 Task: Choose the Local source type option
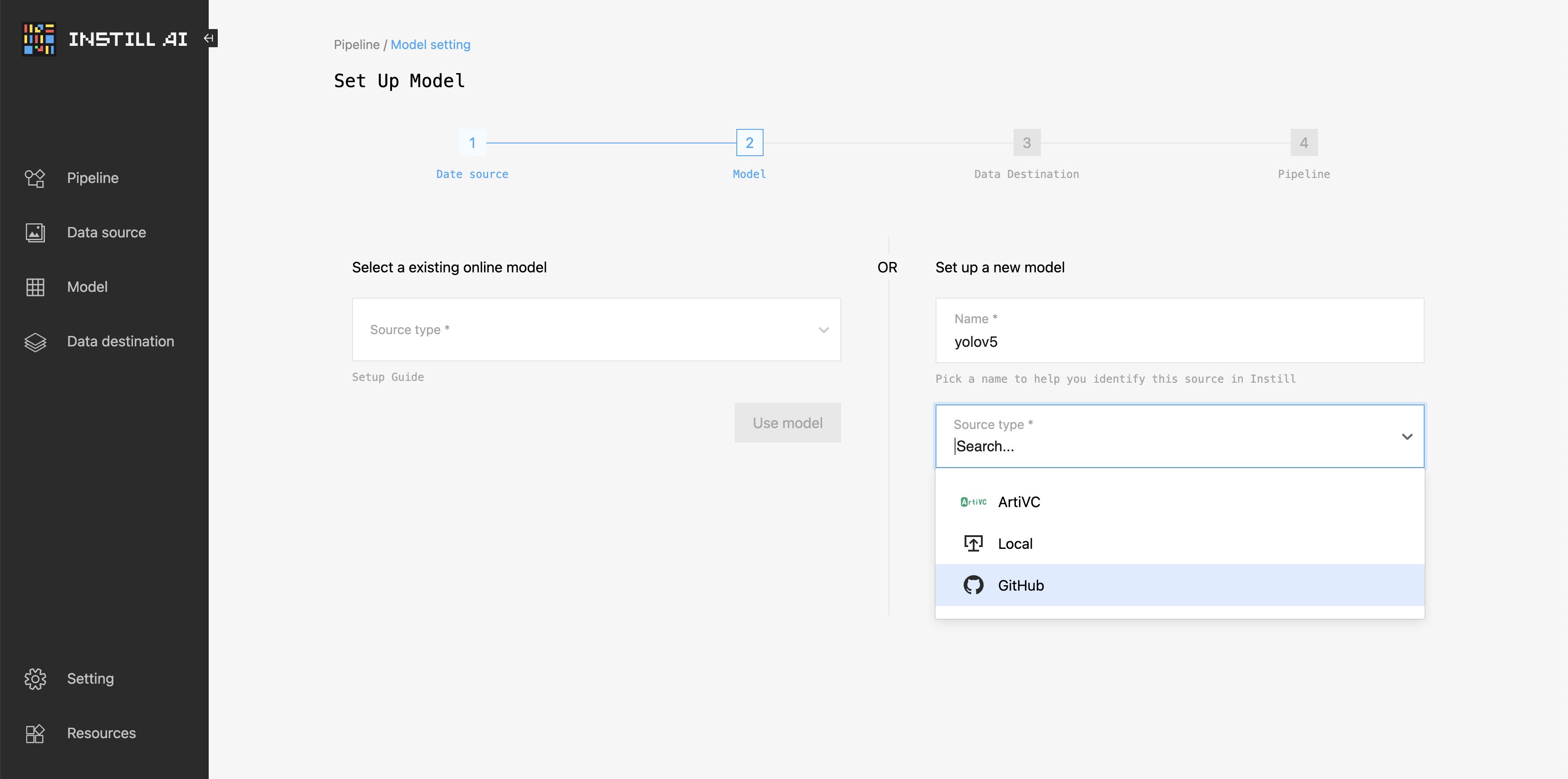pyautogui.click(x=1014, y=543)
